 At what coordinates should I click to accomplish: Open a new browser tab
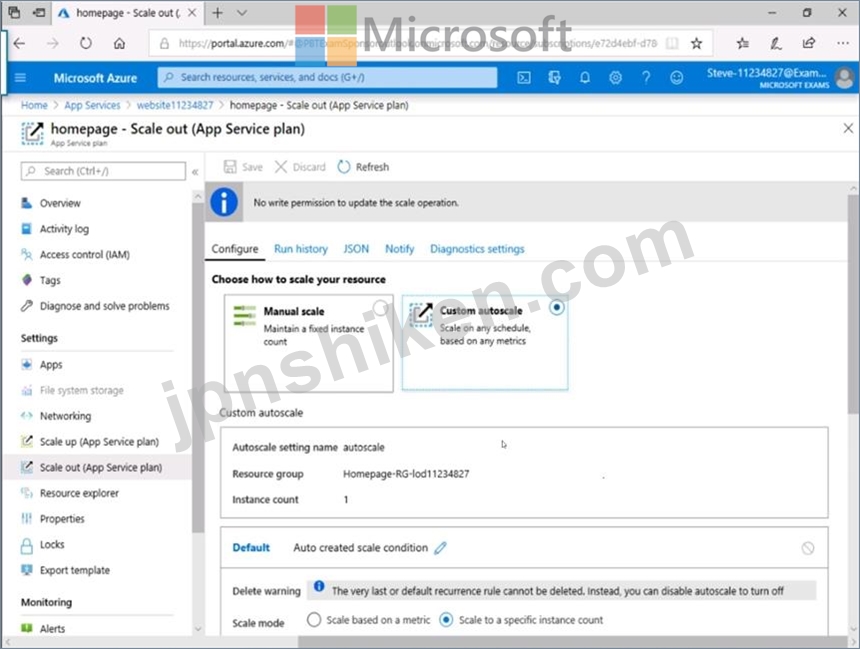coord(218,13)
